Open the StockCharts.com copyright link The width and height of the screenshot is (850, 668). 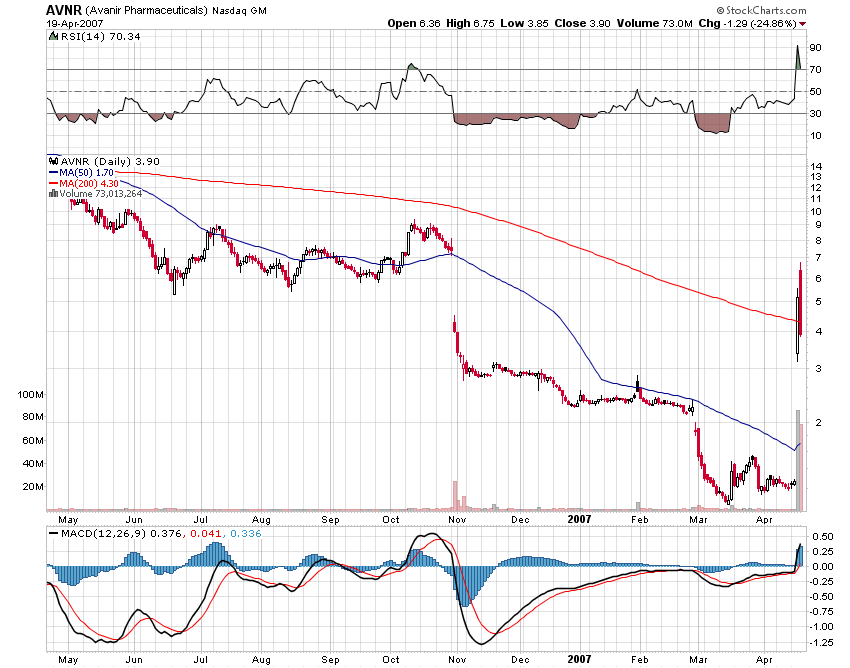pyautogui.click(x=761, y=10)
